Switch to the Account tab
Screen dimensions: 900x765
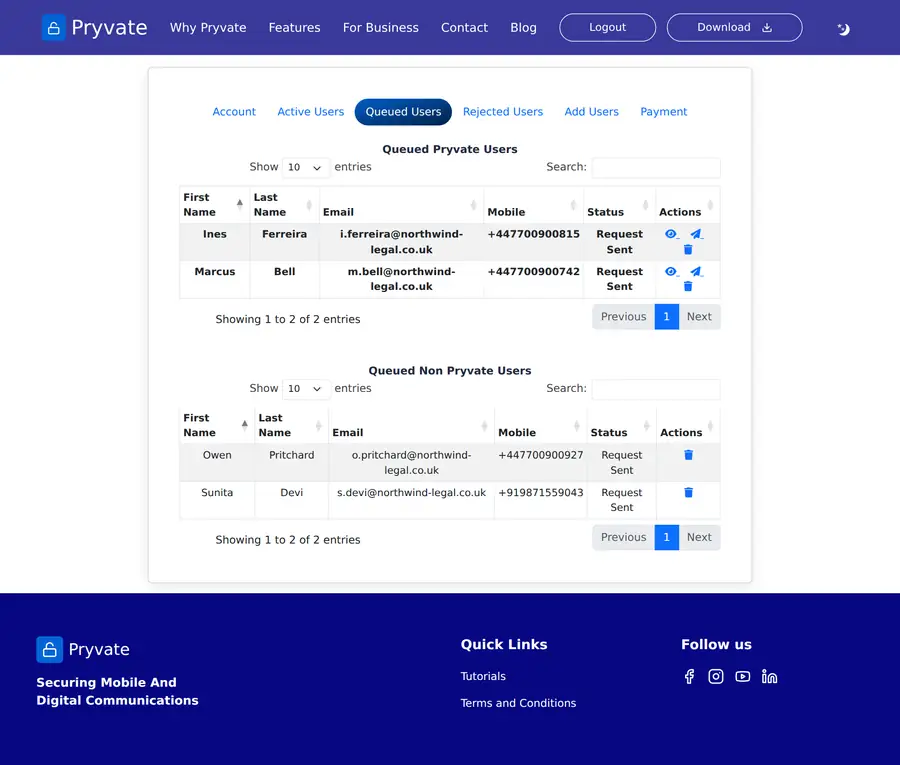234,112
